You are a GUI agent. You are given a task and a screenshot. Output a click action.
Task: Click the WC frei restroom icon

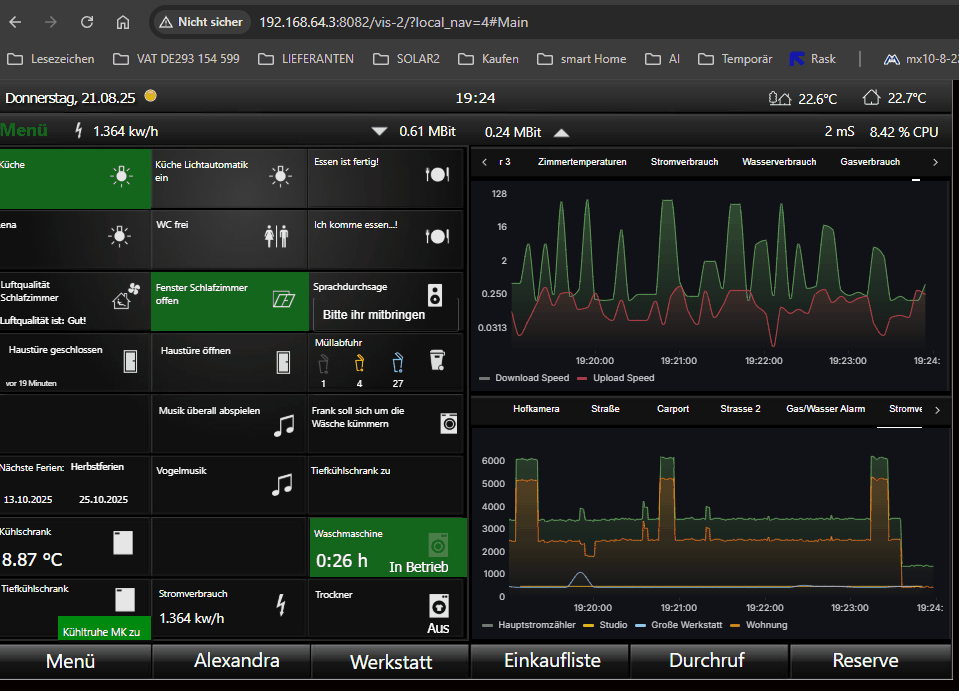click(276, 236)
